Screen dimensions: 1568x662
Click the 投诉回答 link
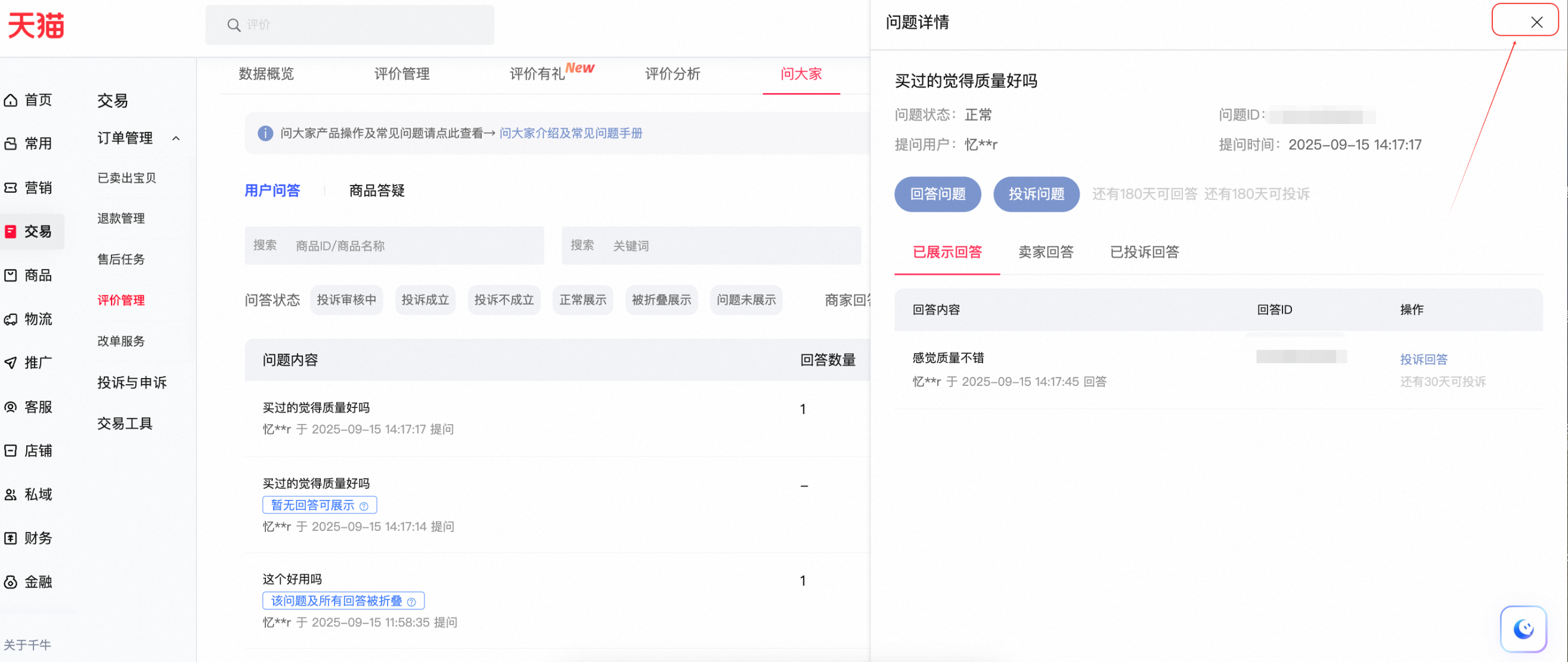click(1423, 359)
